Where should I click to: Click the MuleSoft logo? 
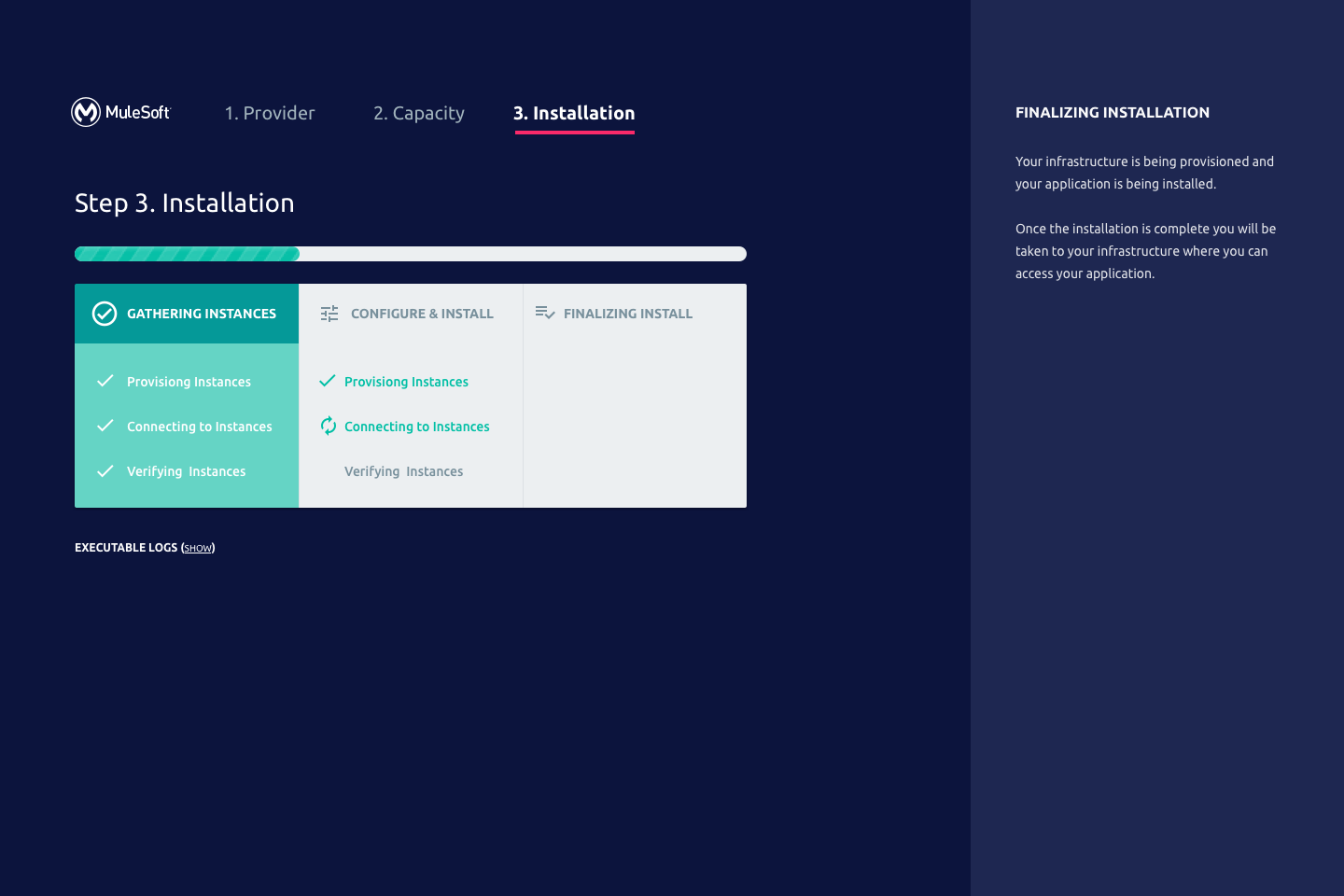pos(121,112)
